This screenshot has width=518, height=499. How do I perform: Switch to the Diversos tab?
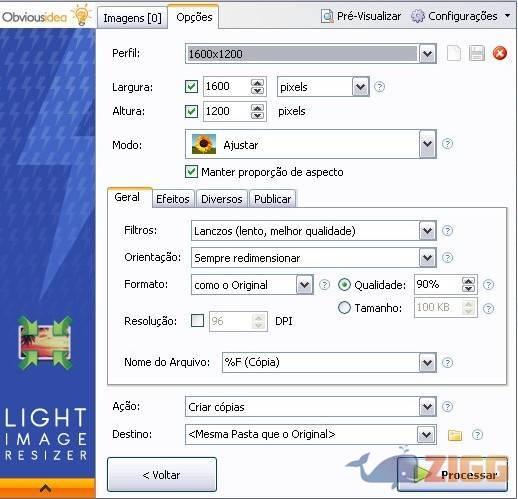[222, 199]
